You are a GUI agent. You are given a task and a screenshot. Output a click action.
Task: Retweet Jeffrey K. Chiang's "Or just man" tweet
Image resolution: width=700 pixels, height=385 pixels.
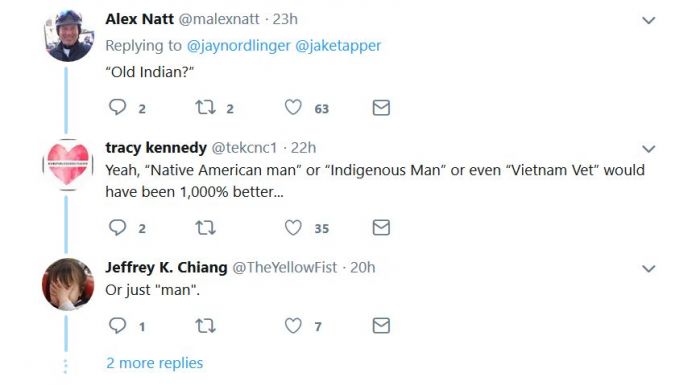pos(206,326)
